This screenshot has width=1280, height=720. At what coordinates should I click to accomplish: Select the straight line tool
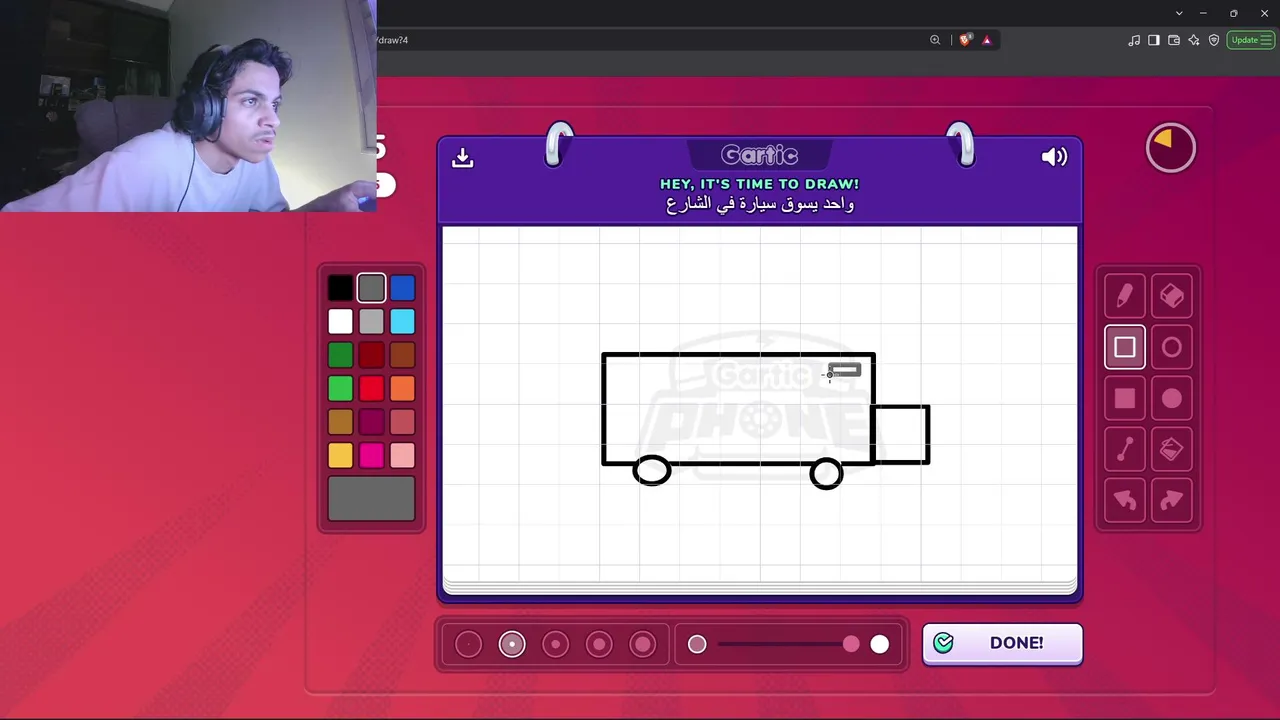(x=1125, y=450)
